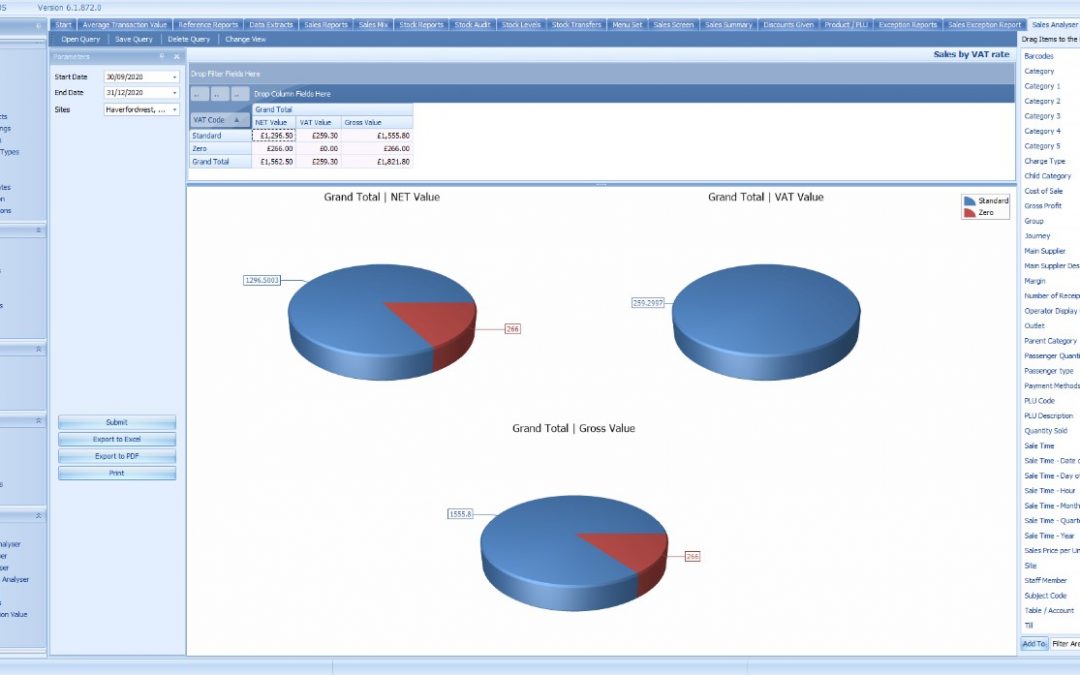The height and width of the screenshot is (675, 1080).
Task: Submit the report parameters
Action: pos(116,423)
